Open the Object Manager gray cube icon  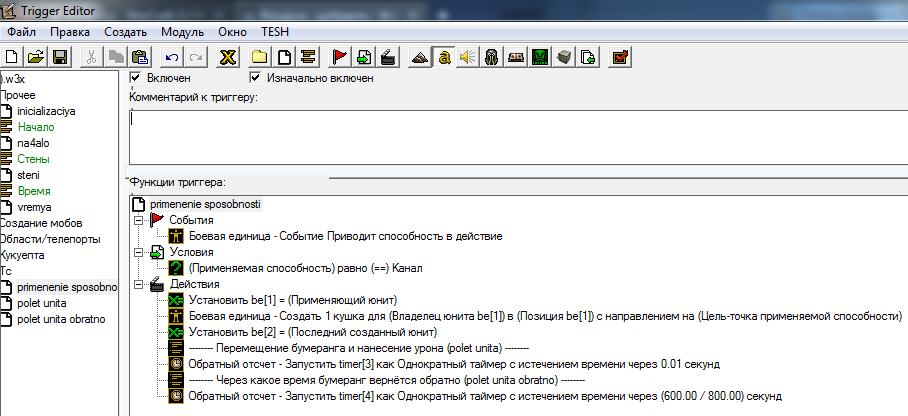click(x=564, y=57)
